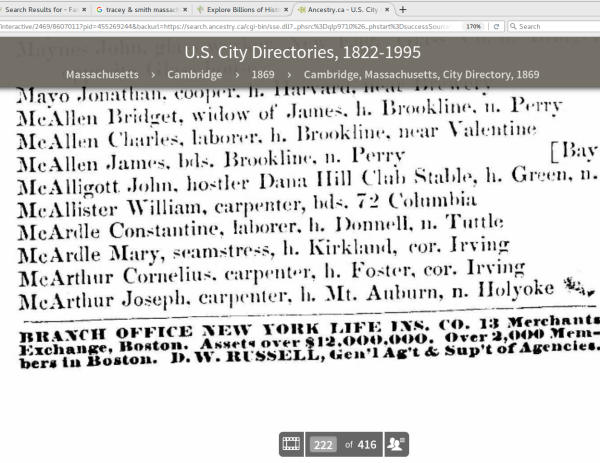600x463 pixels.
Task: Select the 'Ancestry.ca - U.S. City' tab
Action: [x=338, y=9]
